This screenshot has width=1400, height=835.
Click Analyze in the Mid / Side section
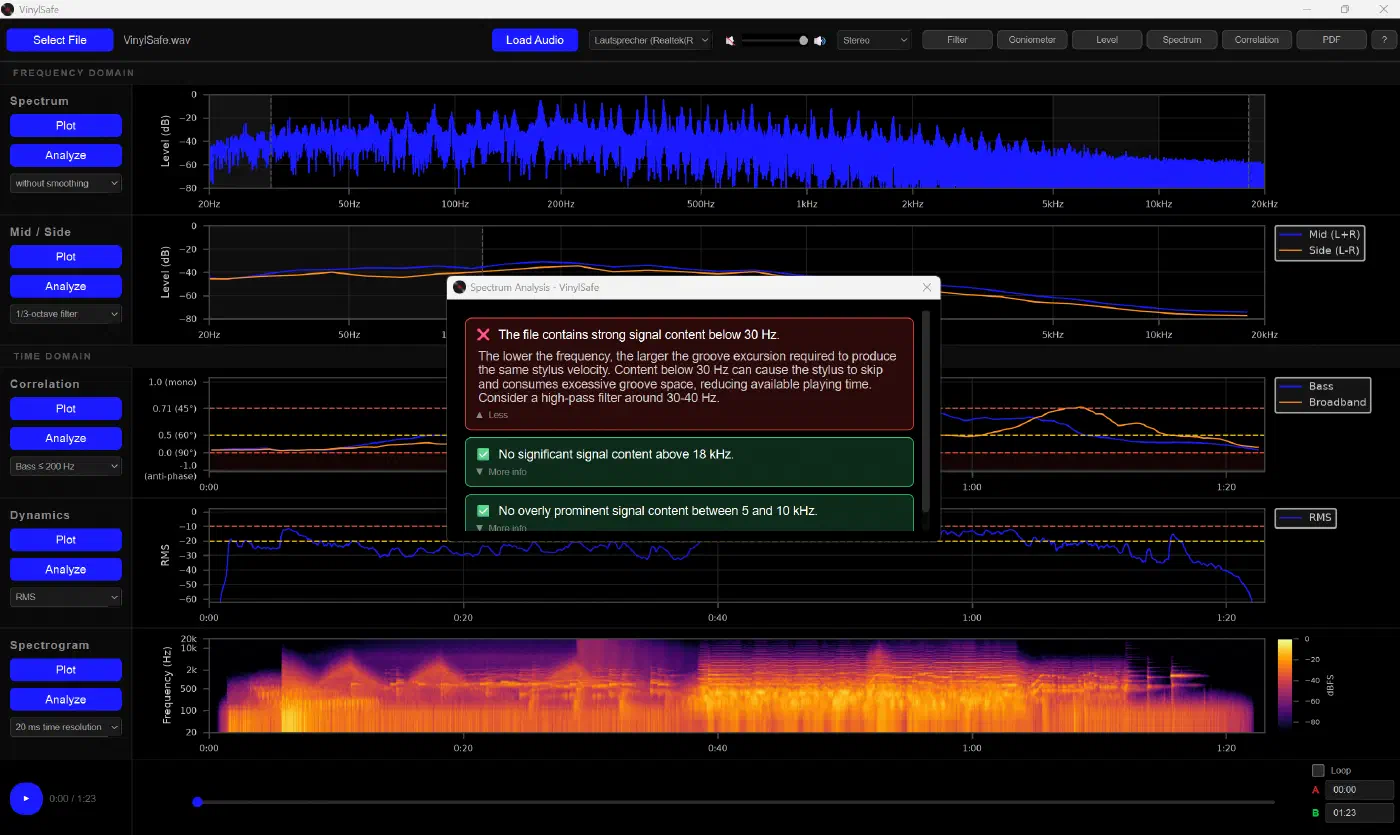point(66,287)
